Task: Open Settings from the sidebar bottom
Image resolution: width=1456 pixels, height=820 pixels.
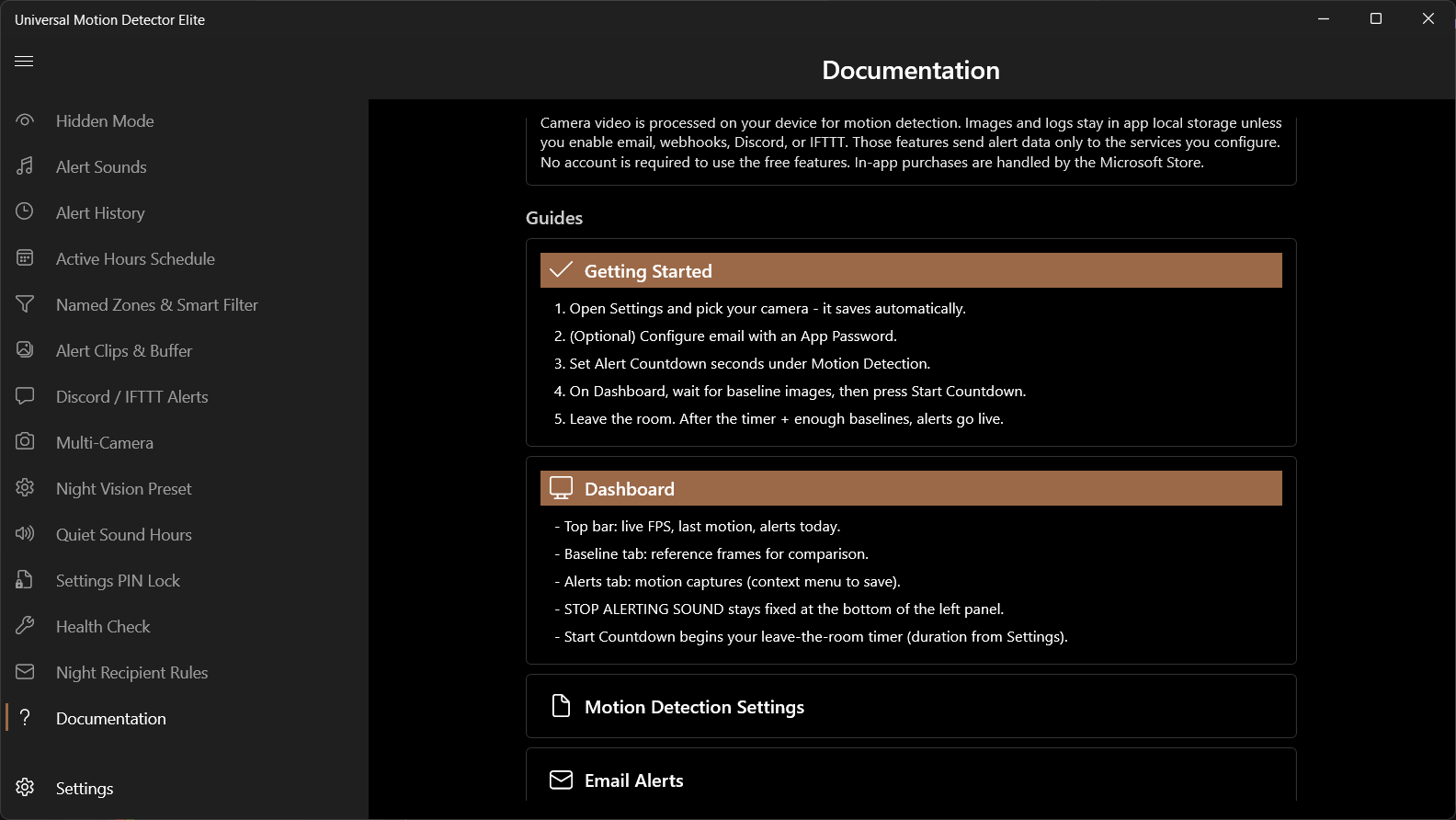Action: [x=184, y=788]
